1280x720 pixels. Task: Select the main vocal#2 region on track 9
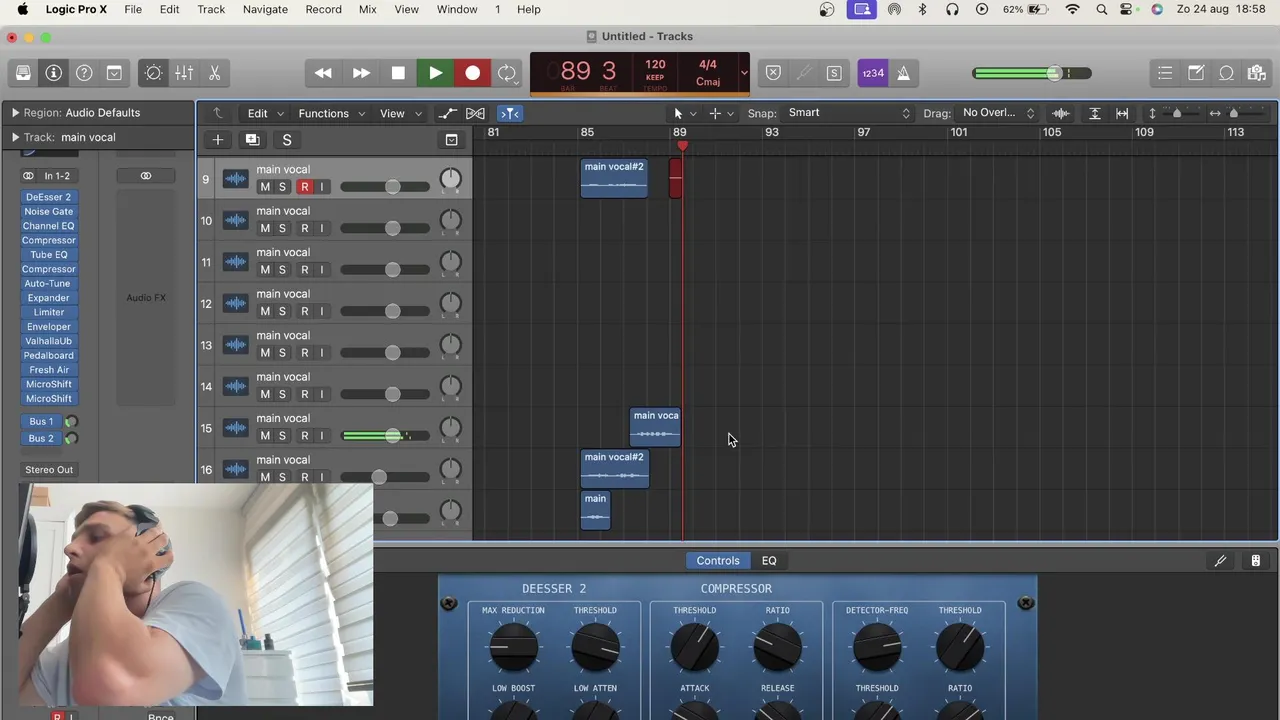(614, 178)
